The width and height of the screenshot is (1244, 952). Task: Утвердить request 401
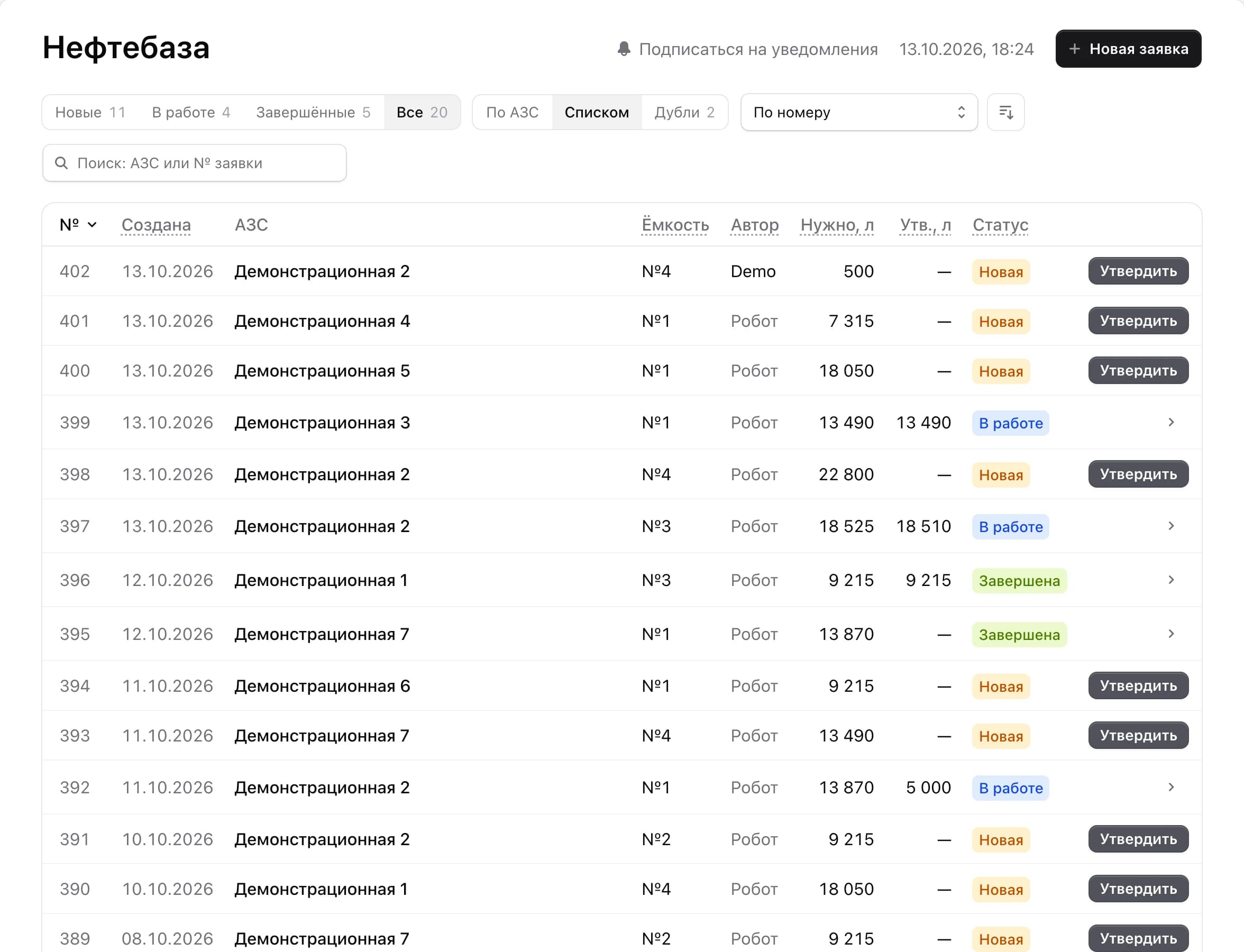tap(1138, 321)
